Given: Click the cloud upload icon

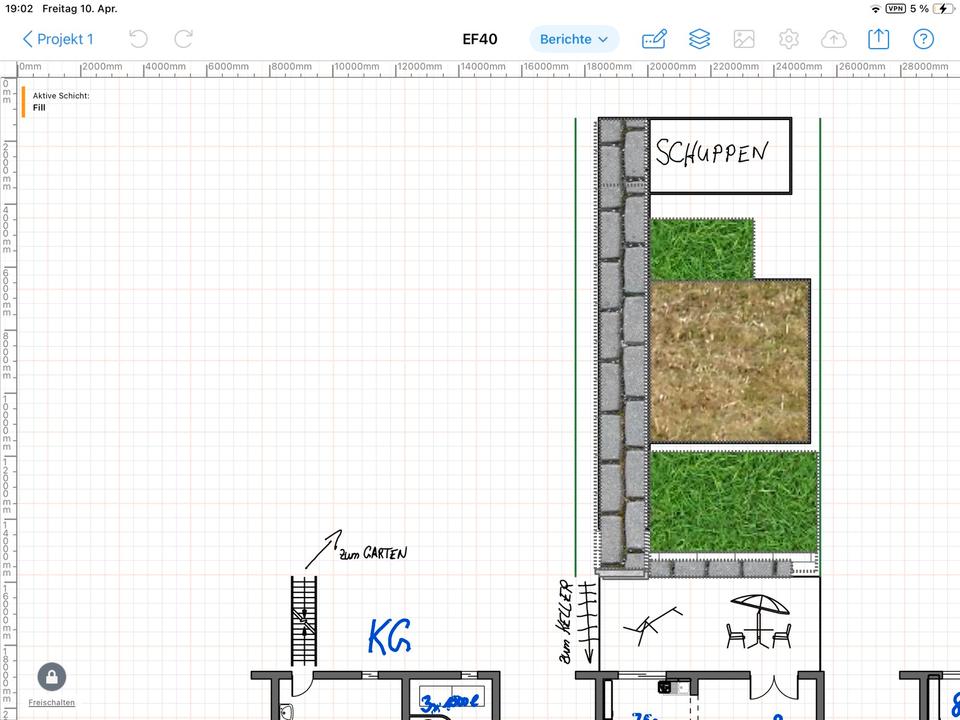Looking at the screenshot, I should (833, 39).
